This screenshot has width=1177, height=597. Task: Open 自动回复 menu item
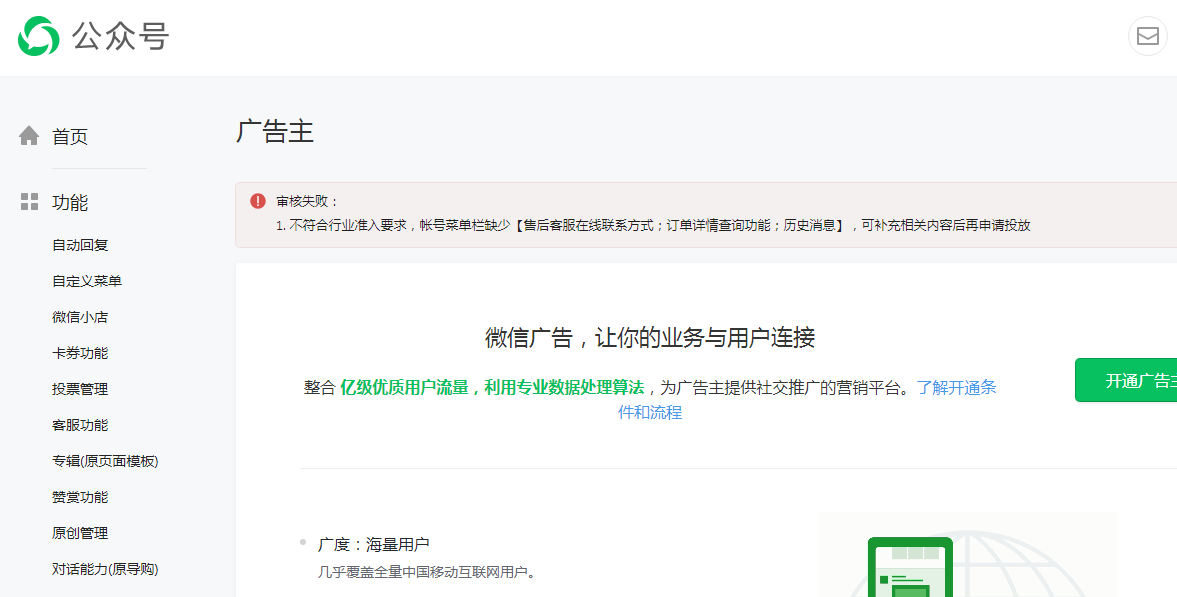pyautogui.click(x=80, y=245)
